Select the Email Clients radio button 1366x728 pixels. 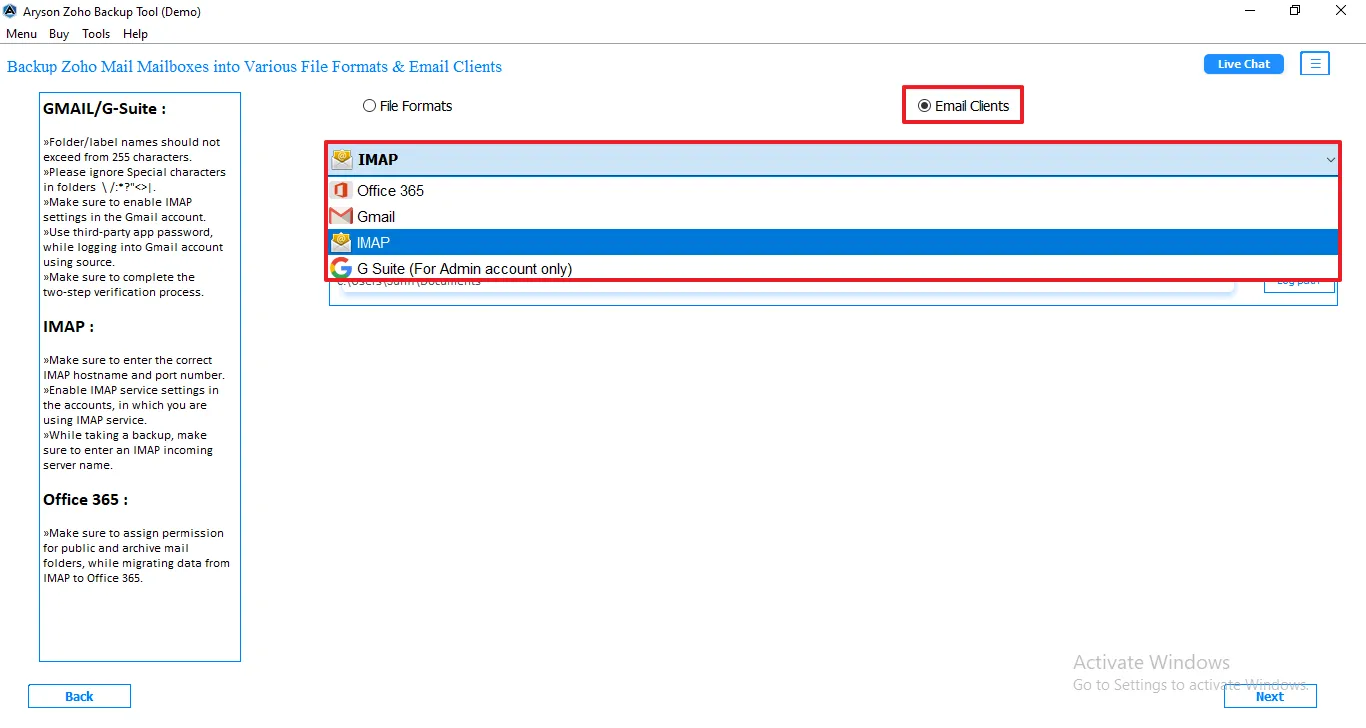coord(924,105)
